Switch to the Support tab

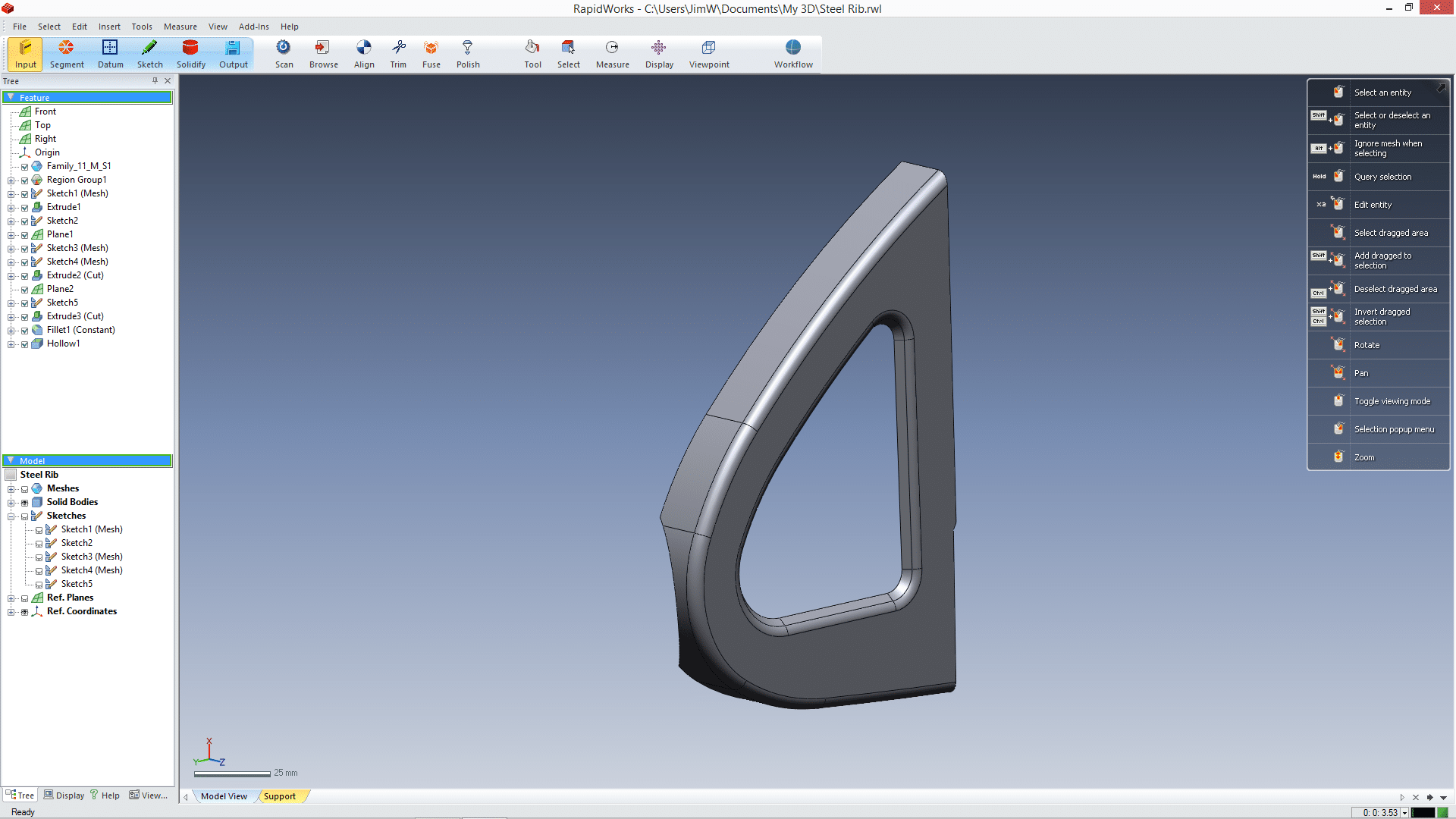click(x=280, y=796)
